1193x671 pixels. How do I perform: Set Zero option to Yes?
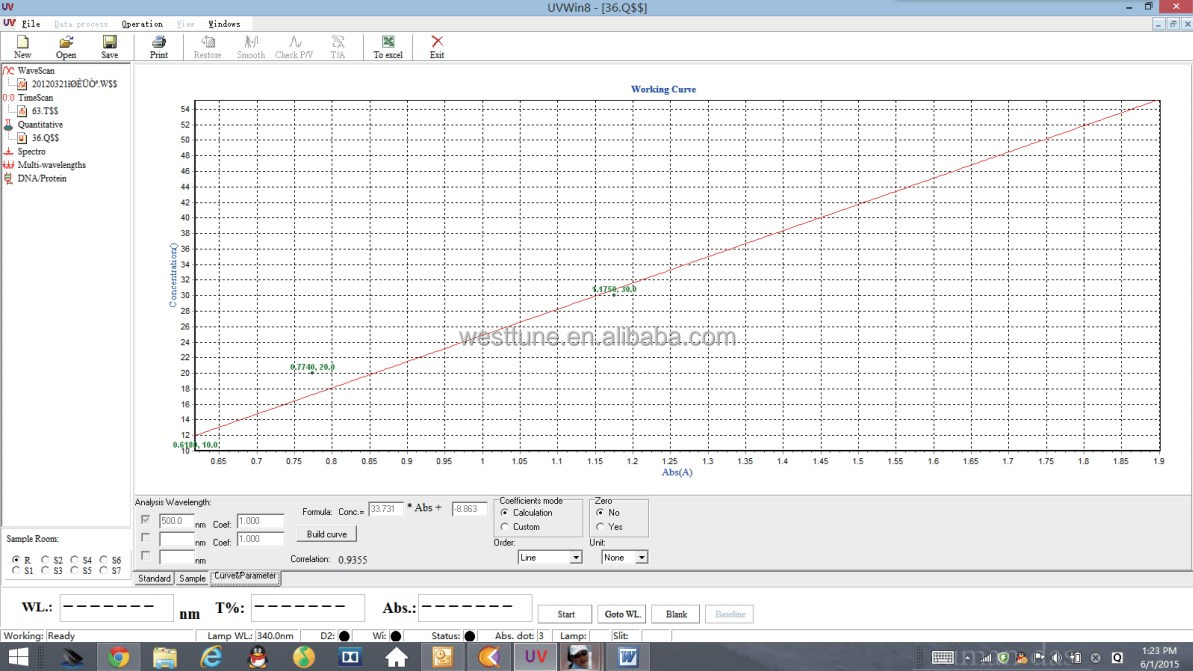(x=601, y=527)
